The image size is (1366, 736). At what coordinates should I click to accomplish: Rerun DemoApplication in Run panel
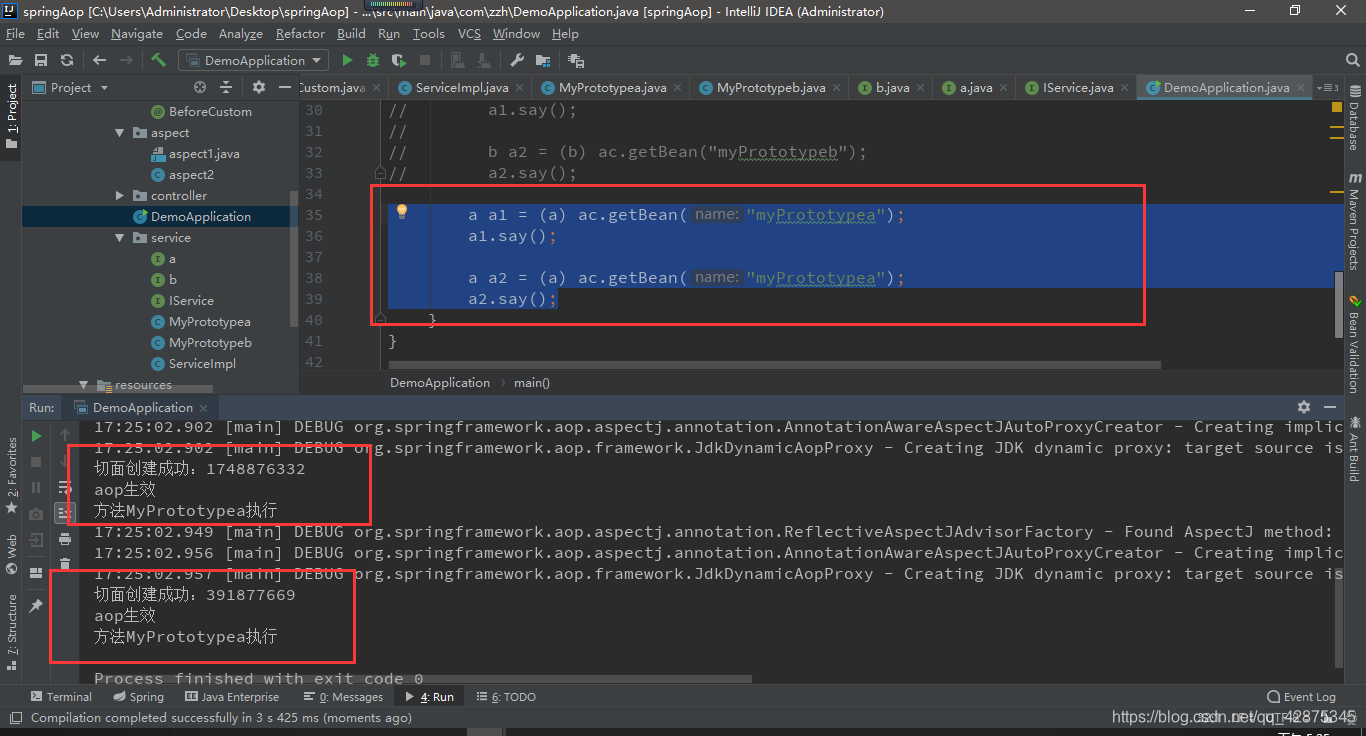click(x=37, y=436)
